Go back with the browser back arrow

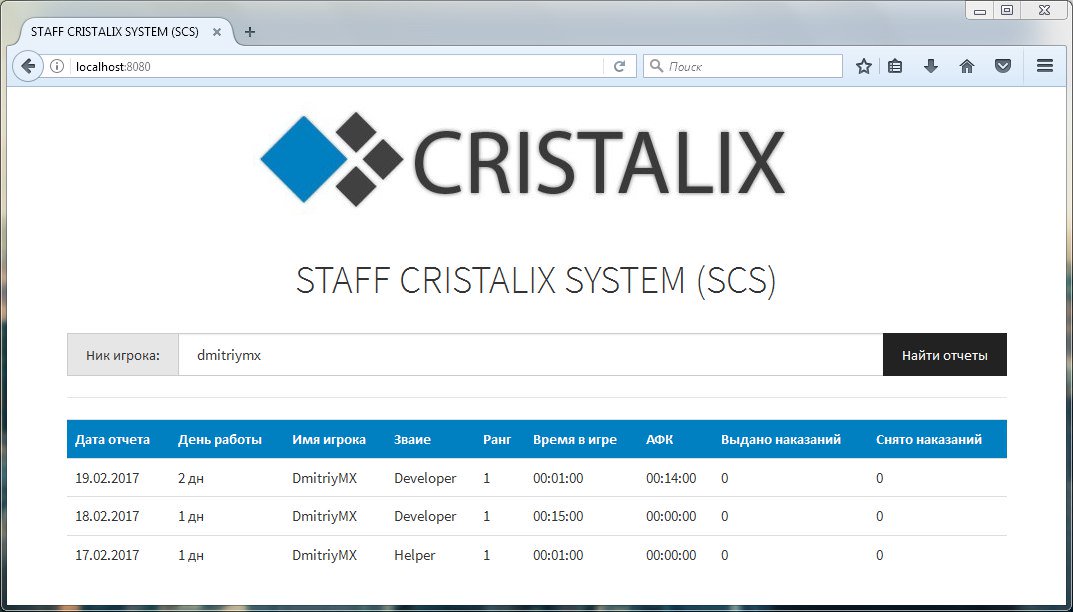pyautogui.click(x=27, y=66)
